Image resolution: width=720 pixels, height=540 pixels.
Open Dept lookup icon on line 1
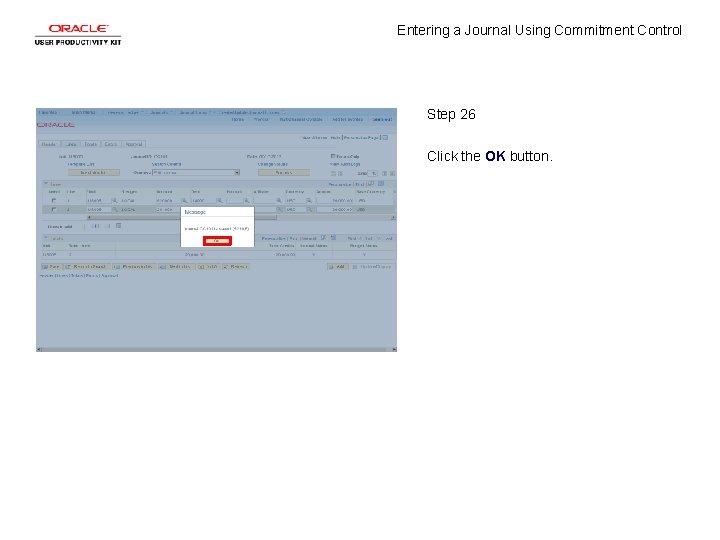(219, 201)
